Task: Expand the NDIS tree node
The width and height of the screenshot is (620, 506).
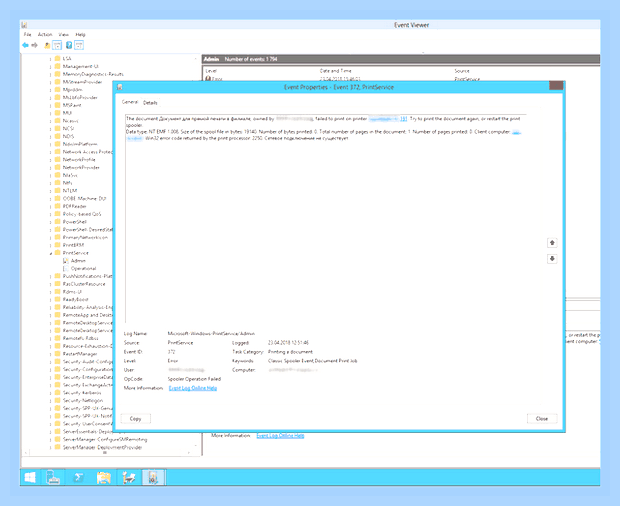Action: pyautogui.click(x=51, y=137)
